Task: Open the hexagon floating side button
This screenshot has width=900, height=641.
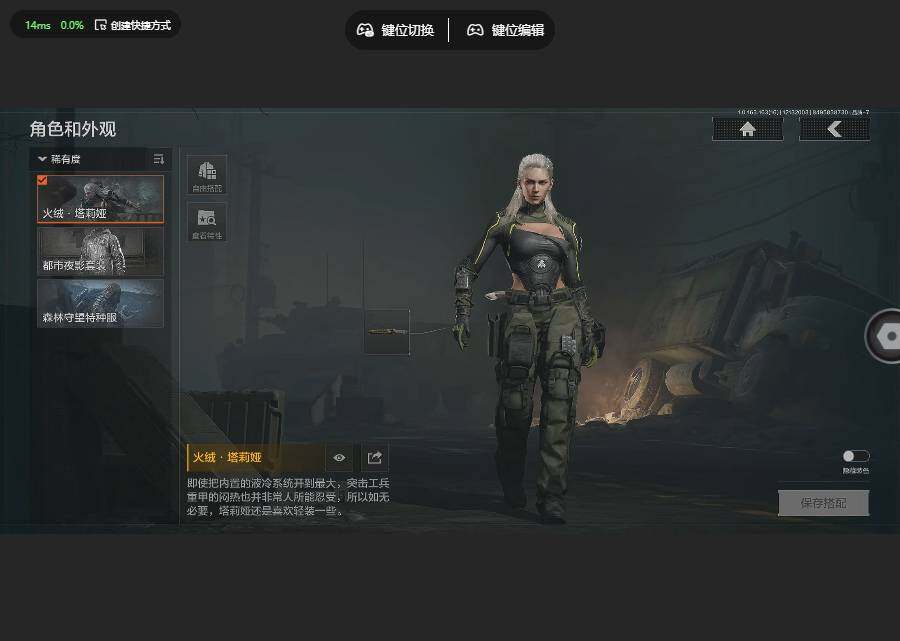Action: (886, 336)
